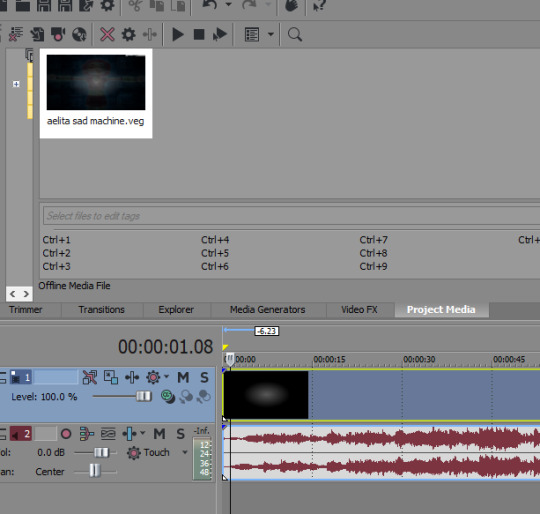Click the audio Vol slider handle

click(101, 452)
